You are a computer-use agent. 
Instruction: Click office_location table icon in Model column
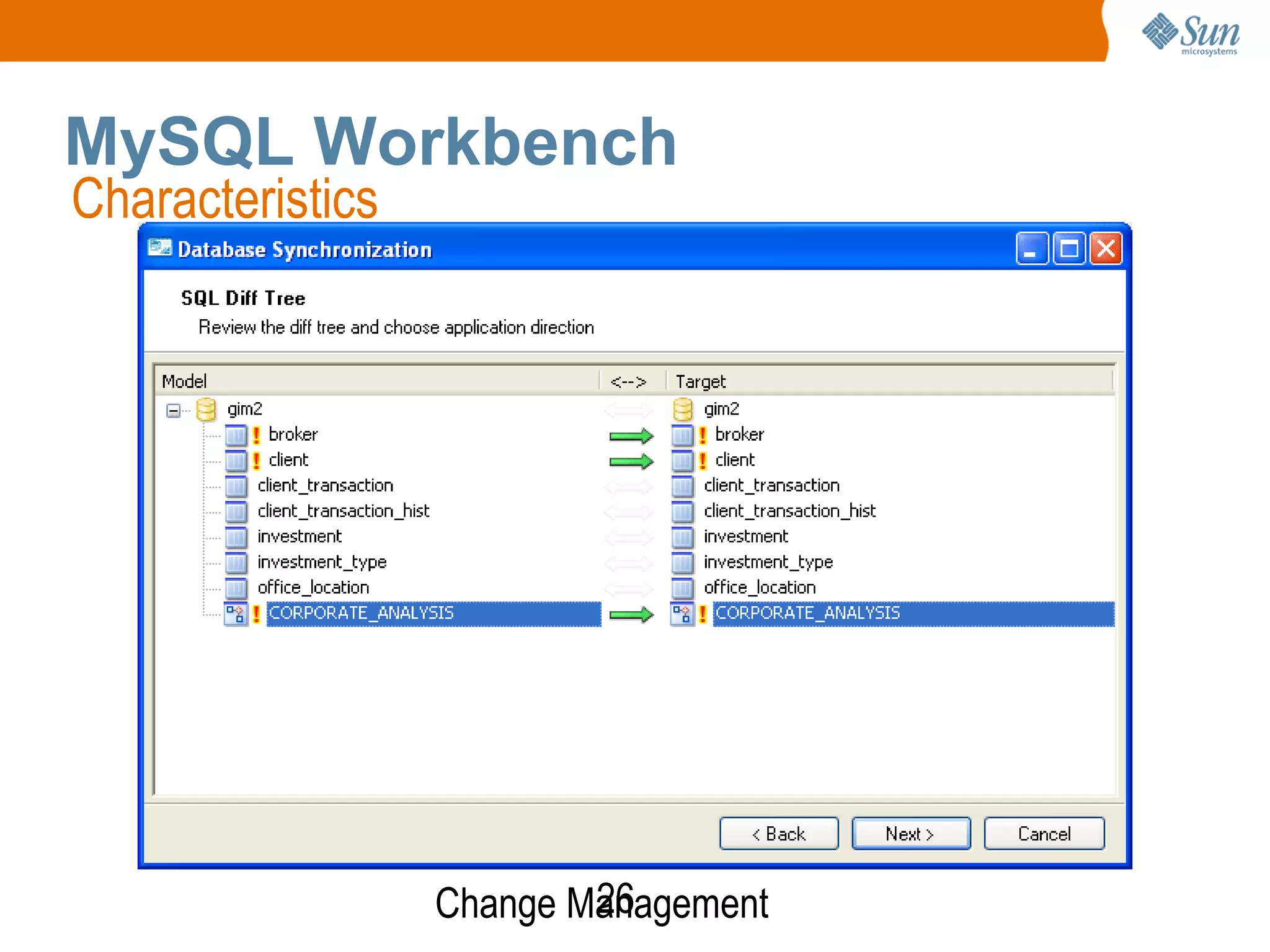point(236,588)
